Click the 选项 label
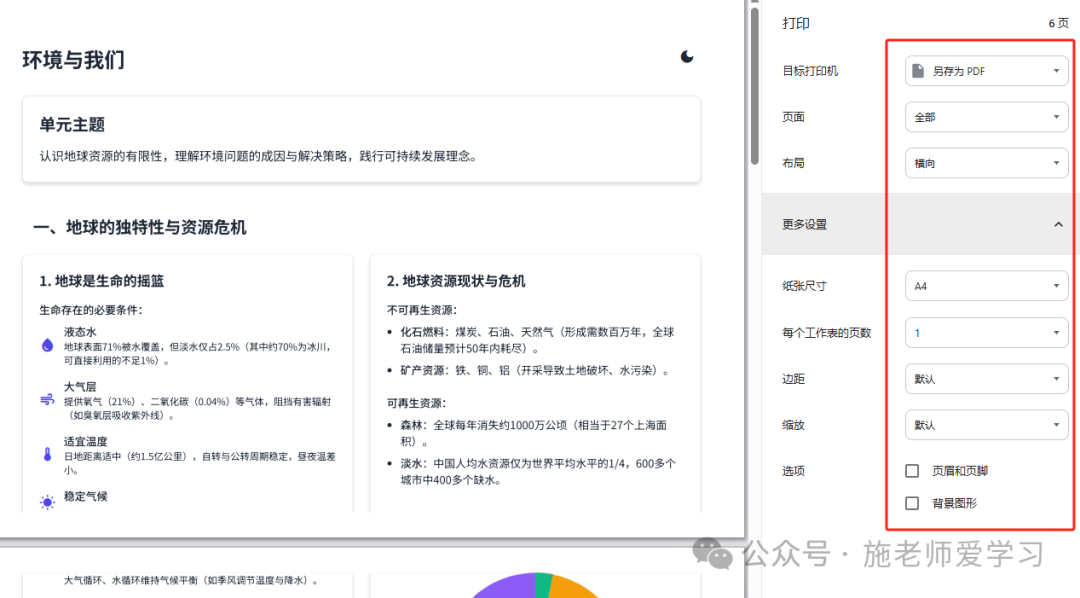This screenshot has height=598, width=1080. click(793, 471)
